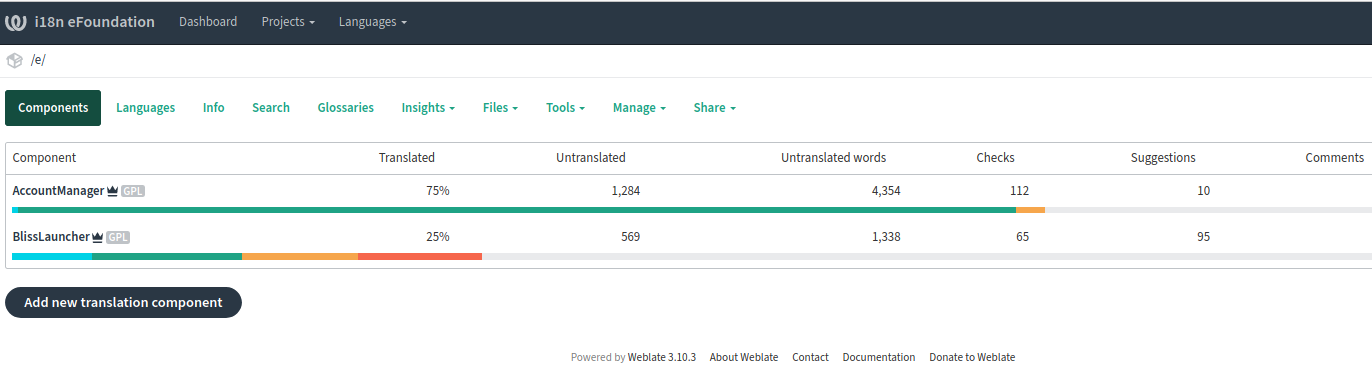1372x390 pixels.
Task: Click AccountManager's 10 suggestions value
Action: pos(1203,191)
